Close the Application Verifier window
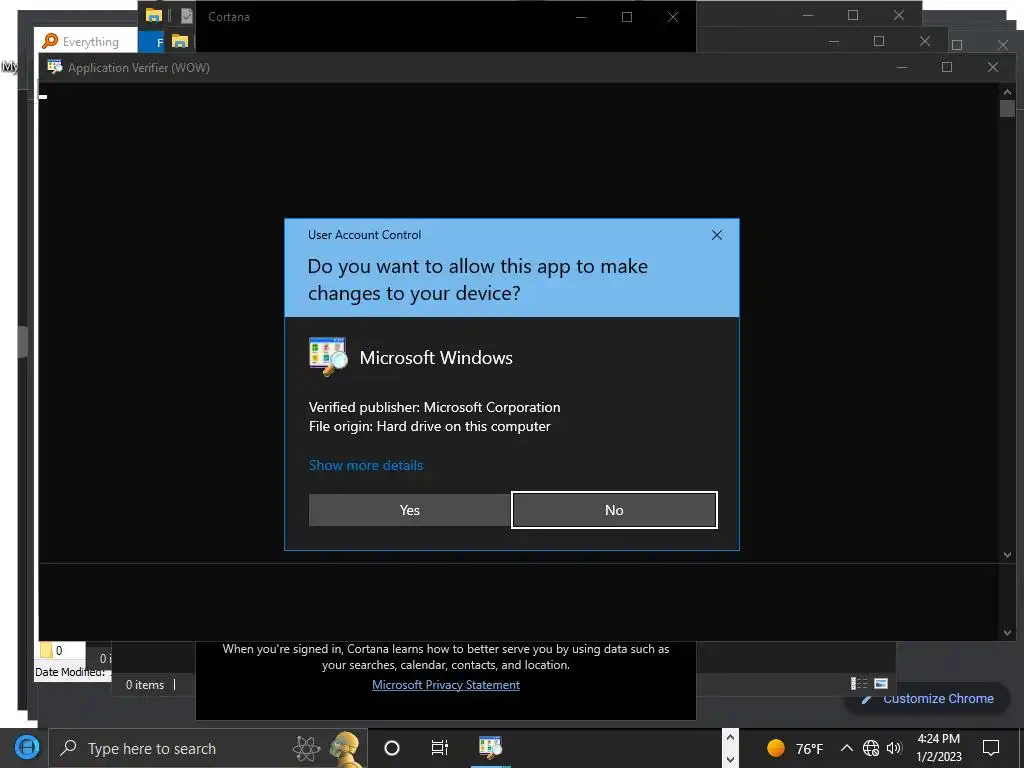This screenshot has width=1024, height=768. click(993, 67)
